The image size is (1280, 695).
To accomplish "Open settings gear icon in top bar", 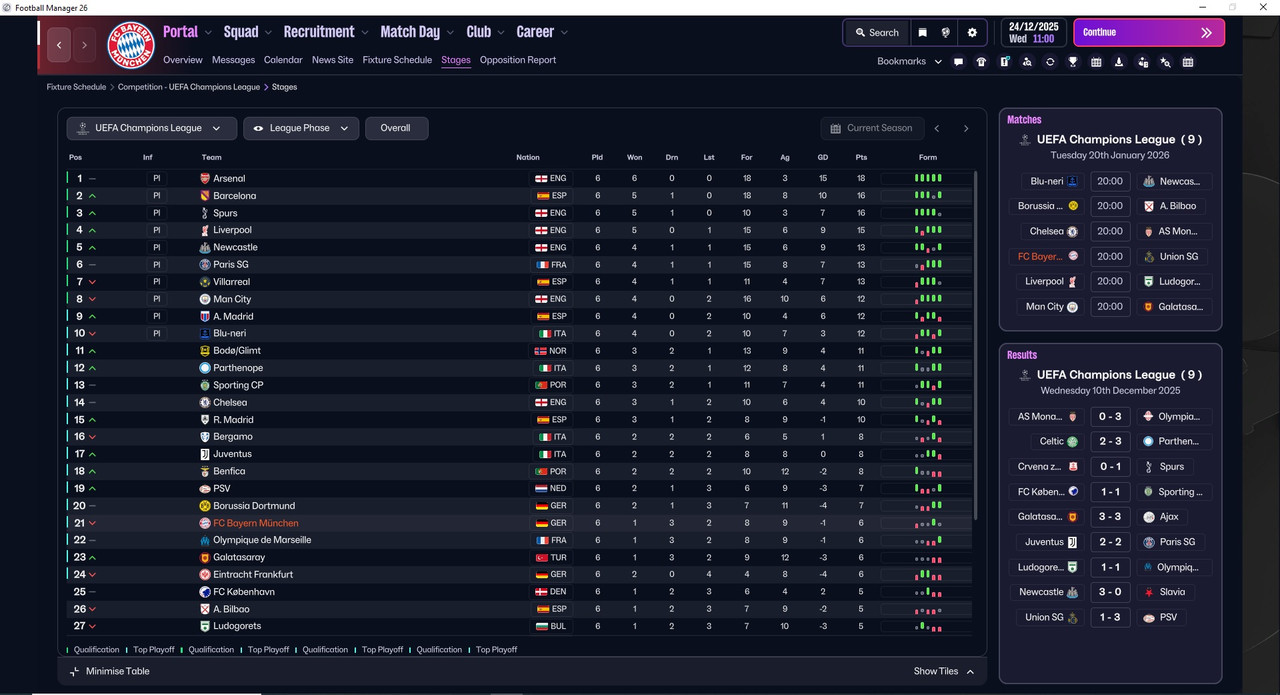I will (x=972, y=33).
